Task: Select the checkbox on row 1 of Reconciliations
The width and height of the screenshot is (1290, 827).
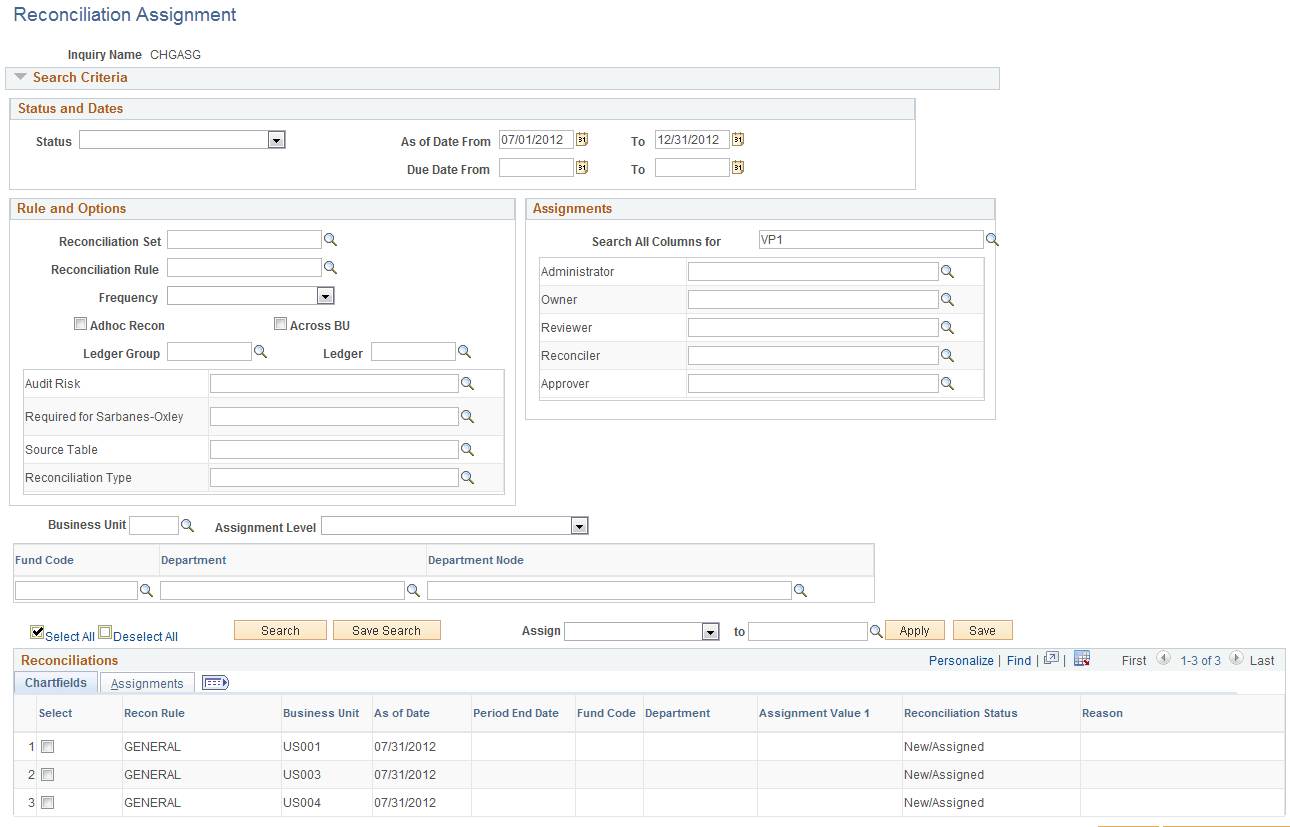Action: click(47, 745)
